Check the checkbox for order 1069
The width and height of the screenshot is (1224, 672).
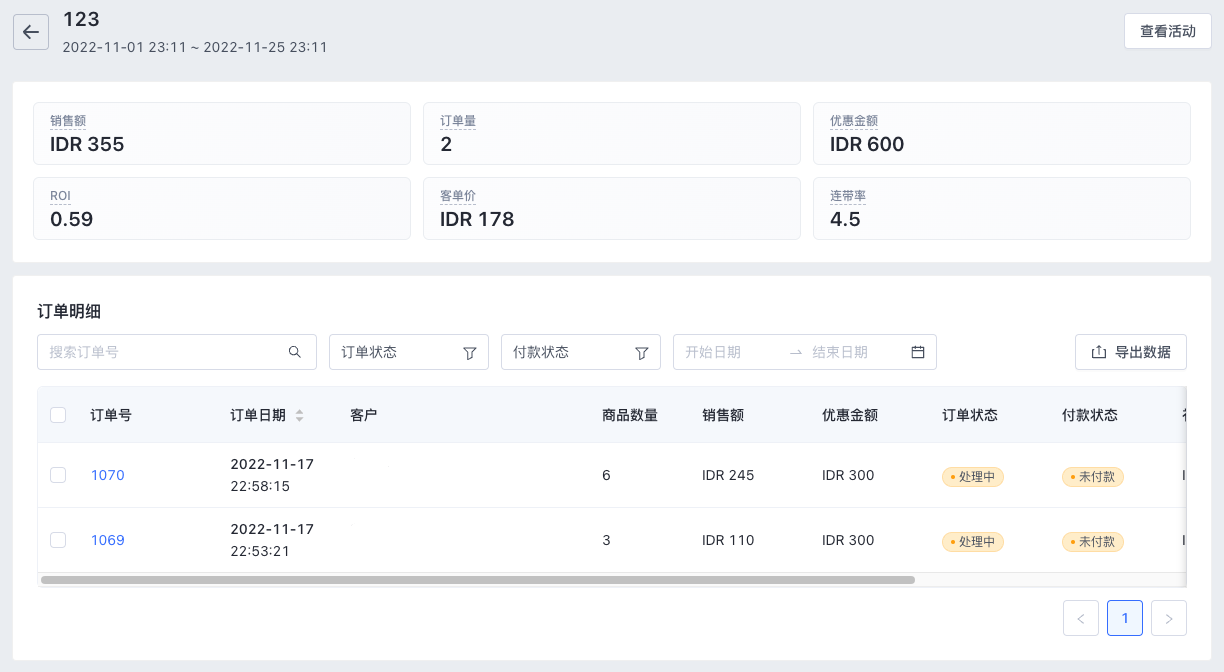point(57,540)
